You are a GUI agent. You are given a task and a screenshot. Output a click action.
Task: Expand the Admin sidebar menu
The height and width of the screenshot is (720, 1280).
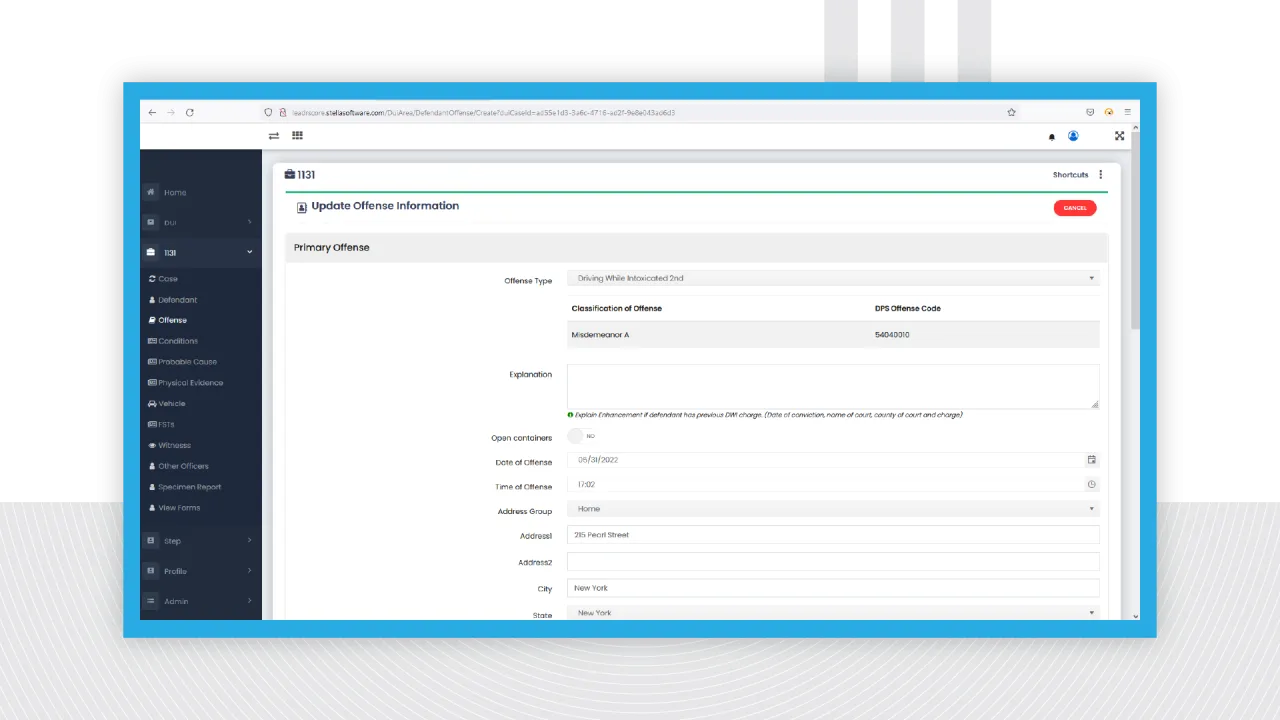(200, 601)
